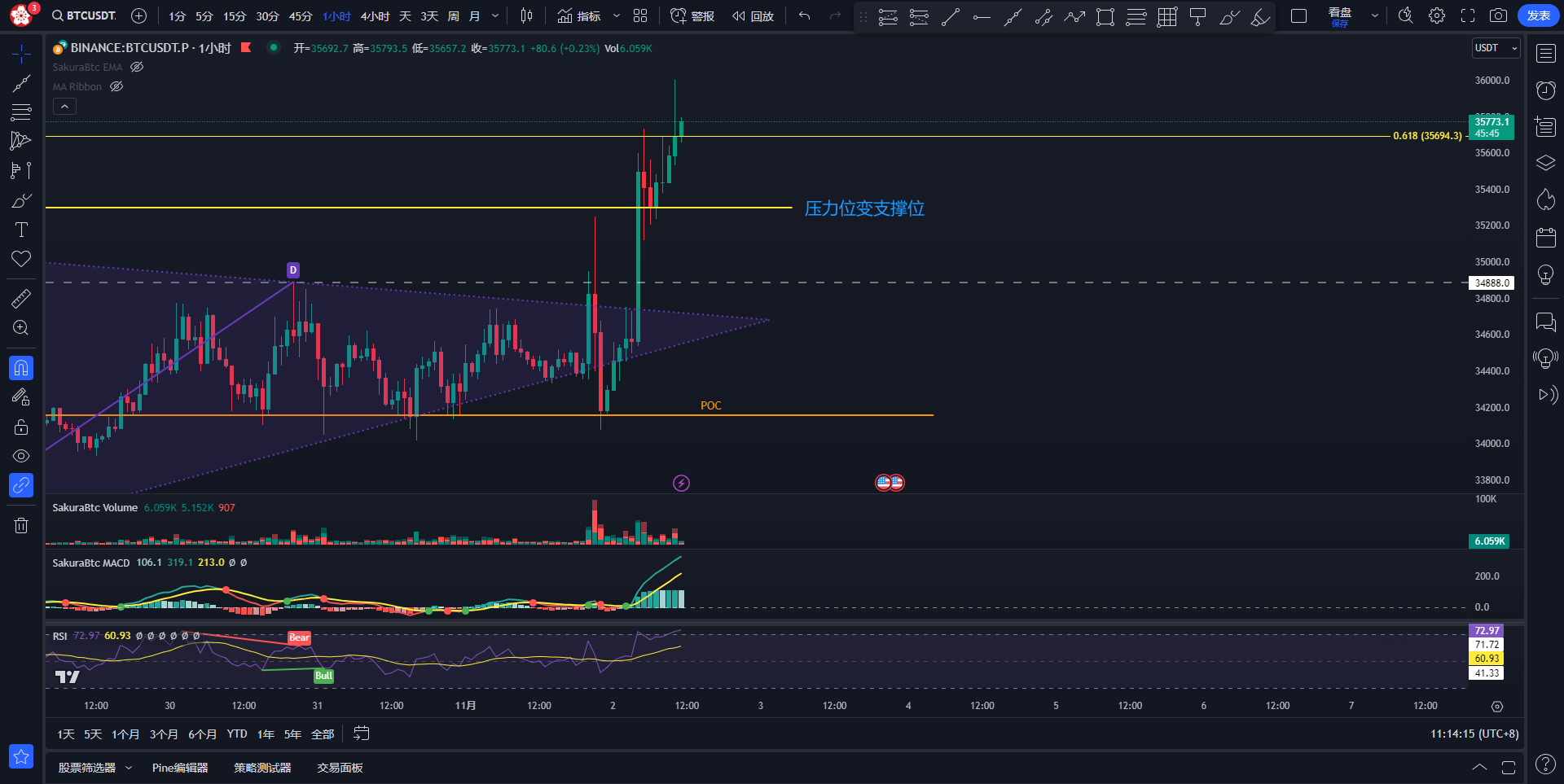Select the ruler measure tool

tap(21, 298)
